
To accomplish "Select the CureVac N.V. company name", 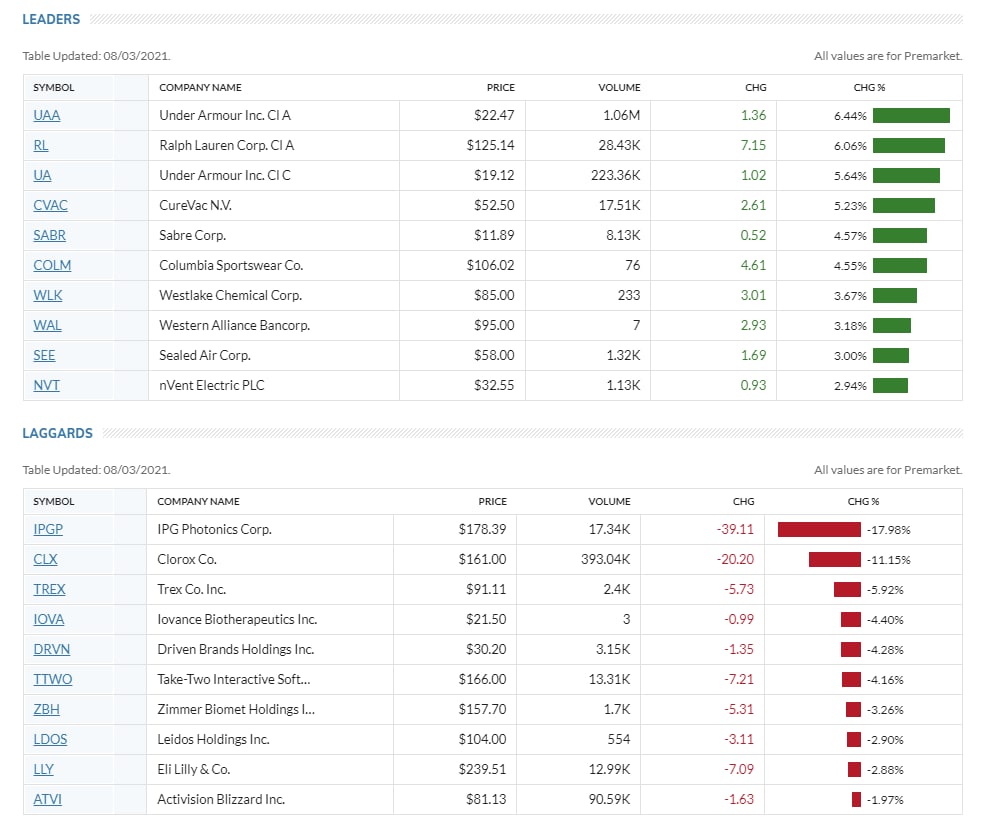I will click(195, 205).
